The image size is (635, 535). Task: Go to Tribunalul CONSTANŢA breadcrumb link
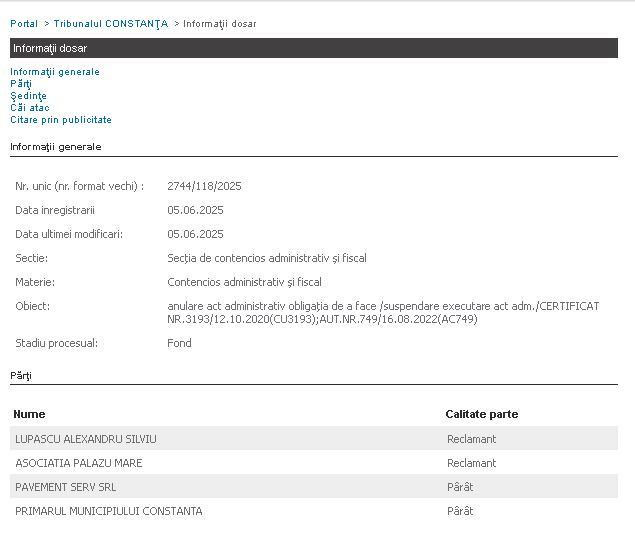[111, 24]
